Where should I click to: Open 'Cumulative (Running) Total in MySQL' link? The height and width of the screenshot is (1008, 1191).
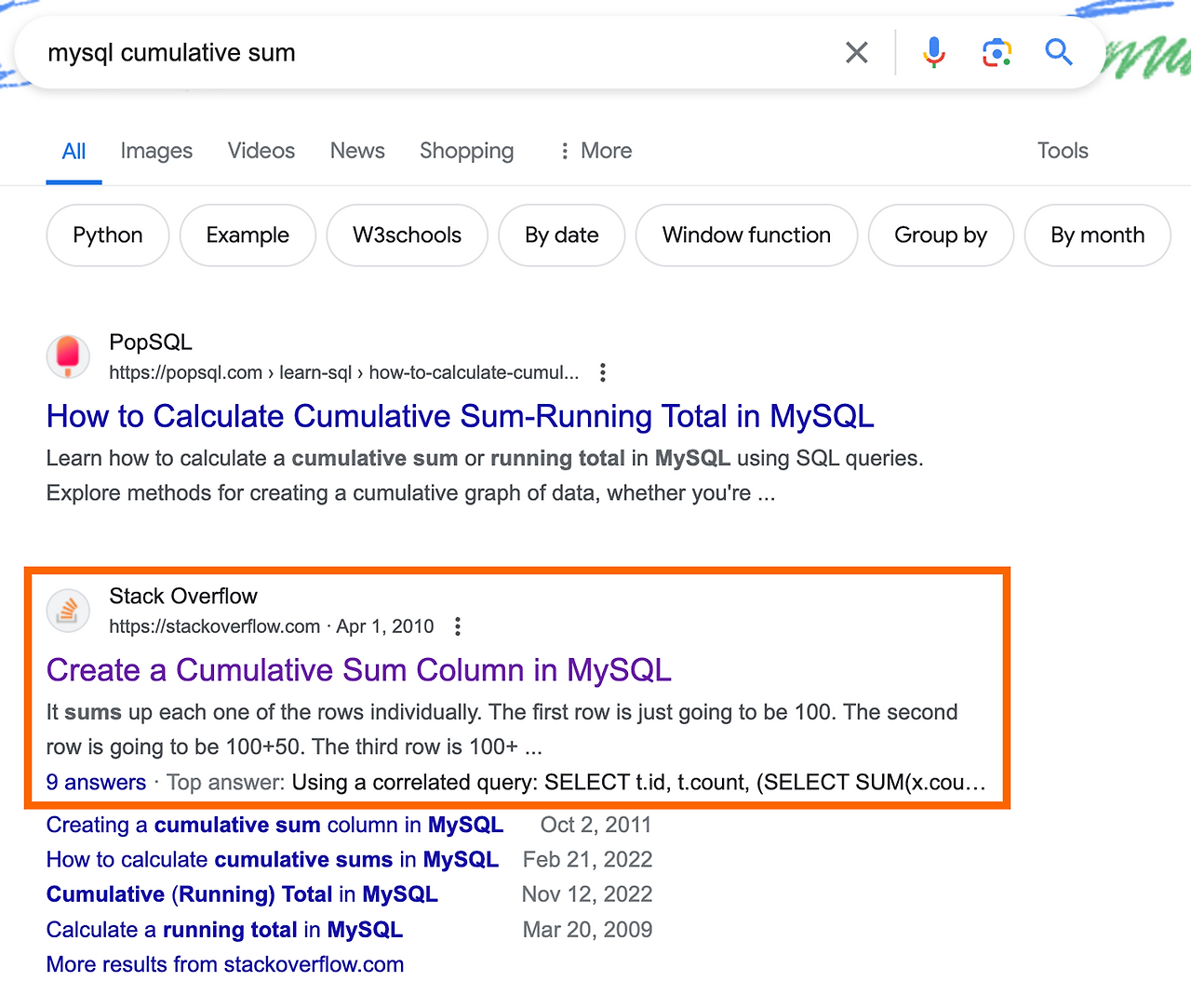point(242,894)
